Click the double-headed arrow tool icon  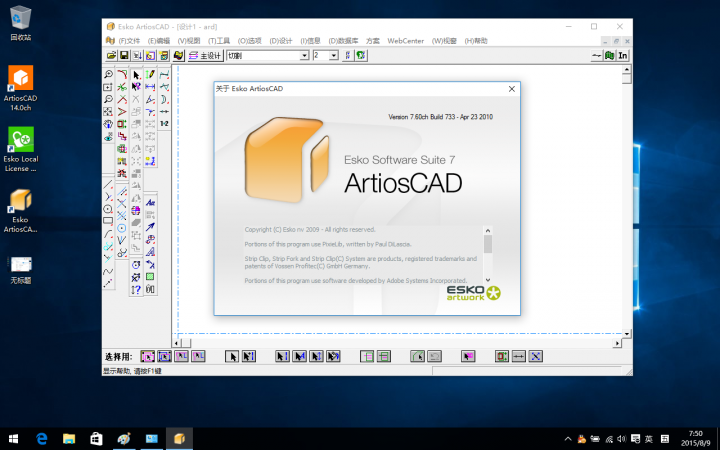click(x=164, y=112)
